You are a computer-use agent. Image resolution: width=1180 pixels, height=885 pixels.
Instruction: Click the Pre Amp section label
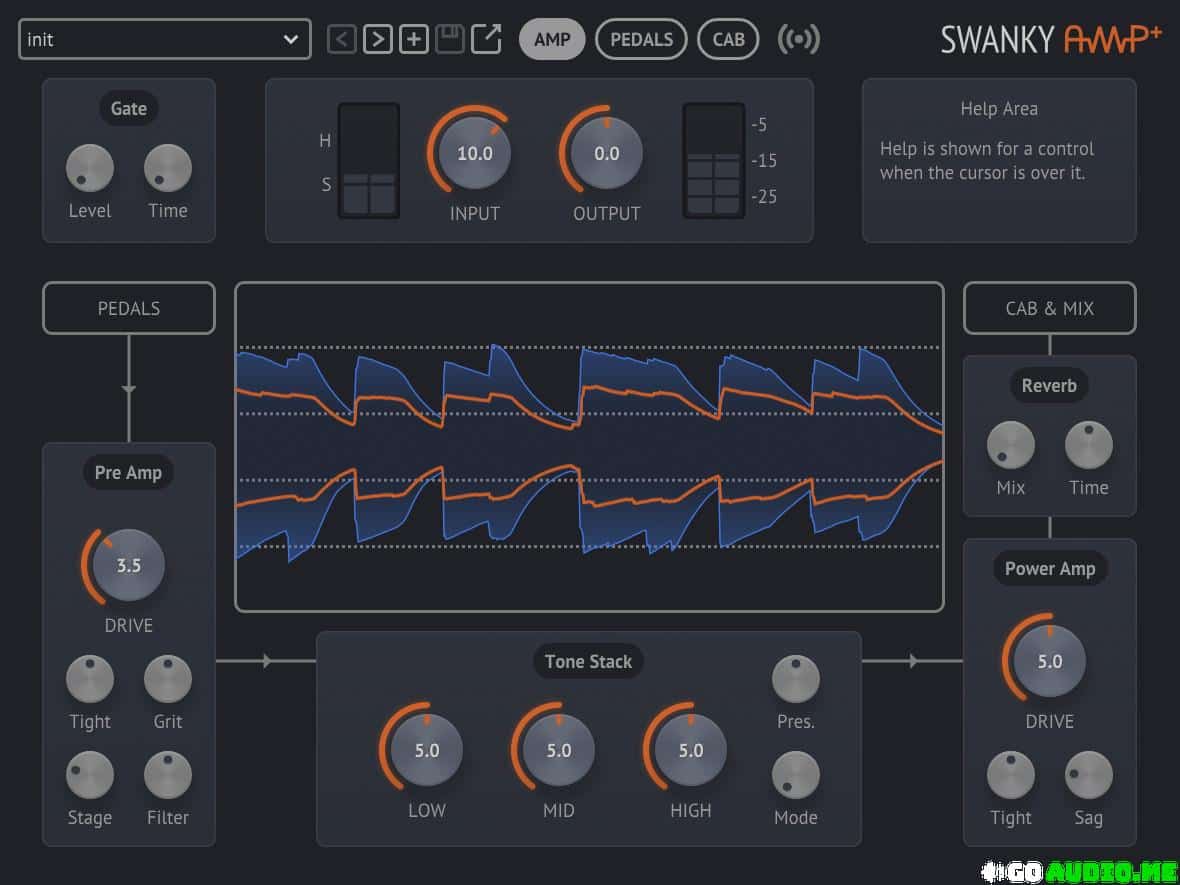click(x=128, y=473)
